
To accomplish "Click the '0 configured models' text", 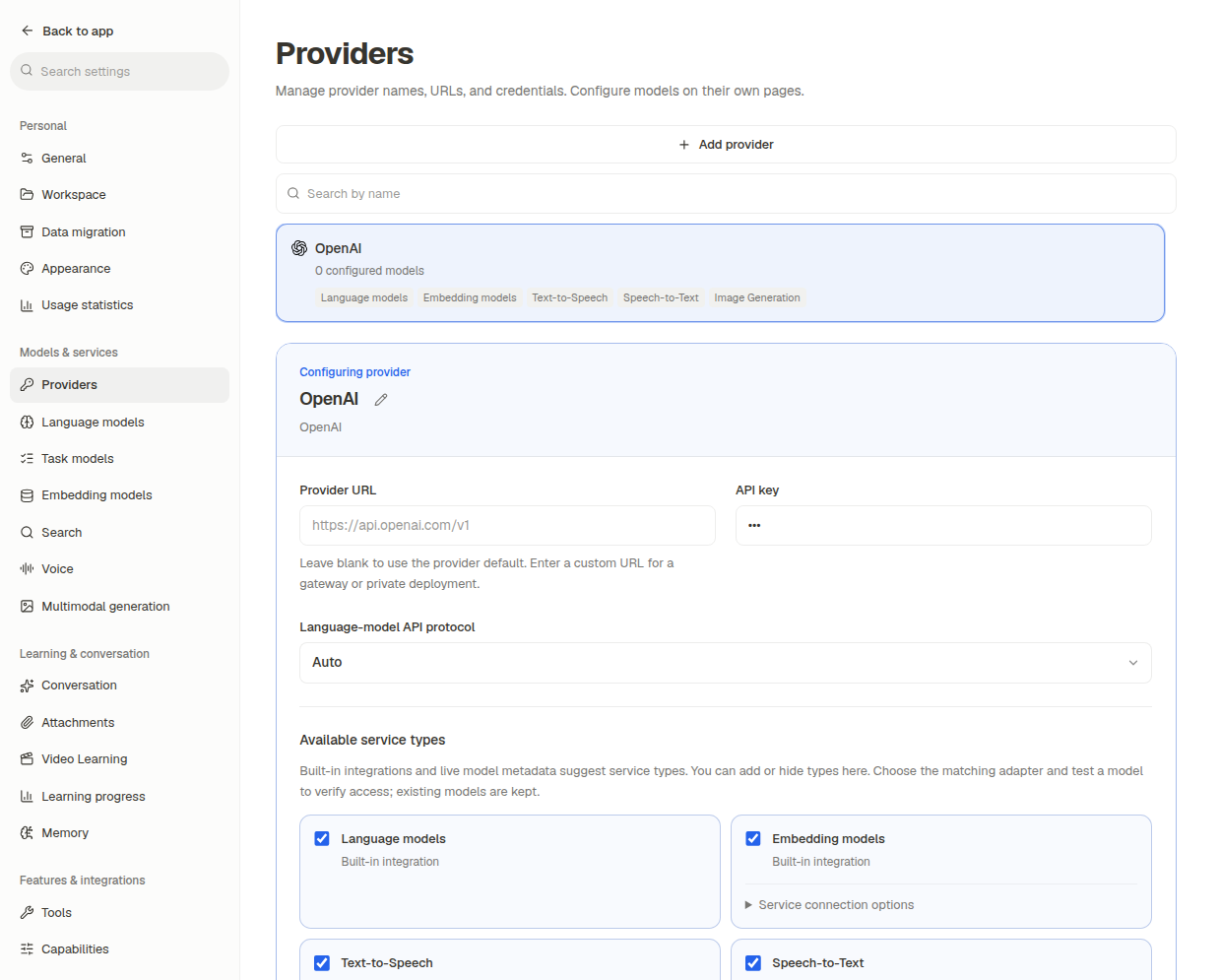I will (x=369, y=271).
